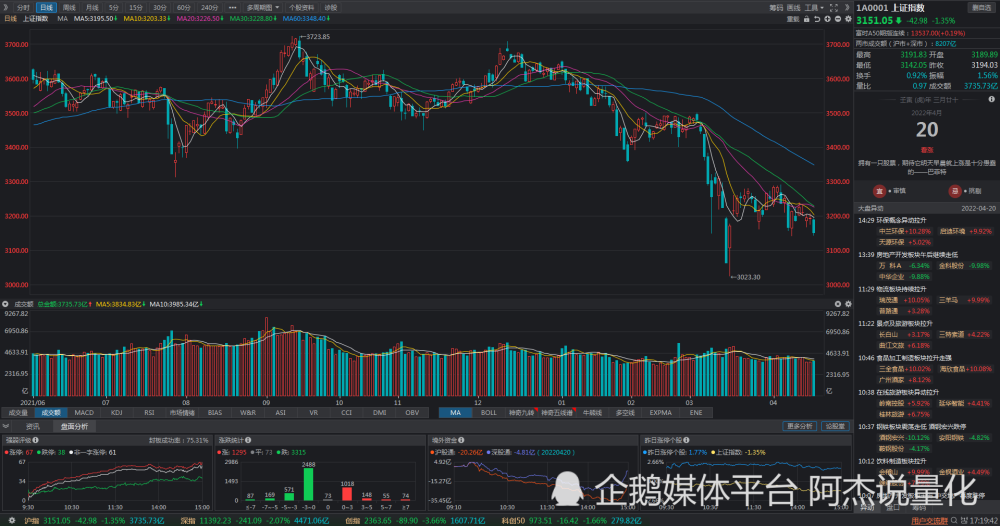
Task: Open more periods ellipsis menu
Action: point(232,8)
